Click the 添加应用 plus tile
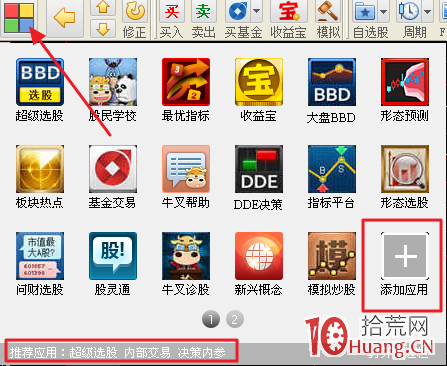 [405, 256]
